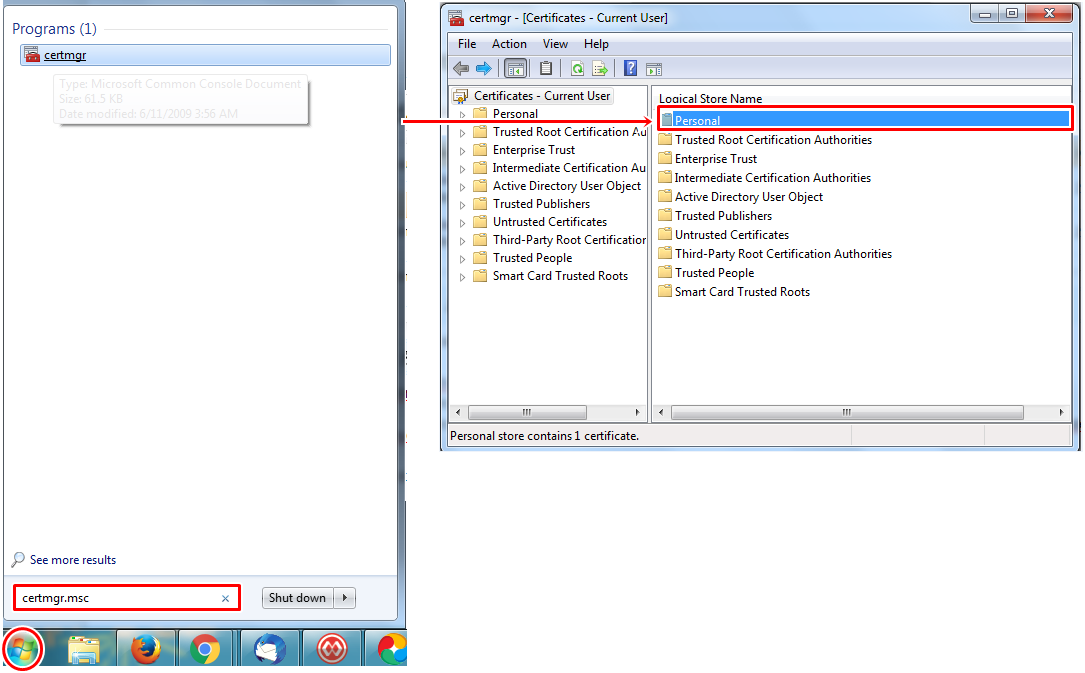Expand the Smart Card Trusted Roots node
The height and width of the screenshot is (673, 1085).
pyautogui.click(x=463, y=276)
